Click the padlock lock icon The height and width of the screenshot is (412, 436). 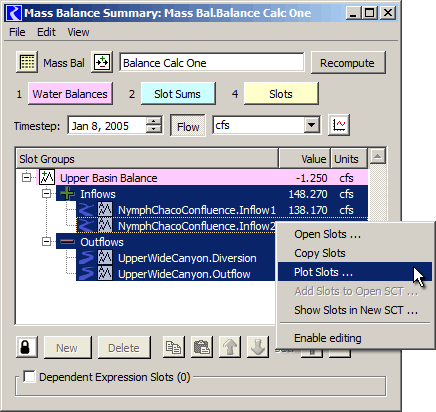27,347
